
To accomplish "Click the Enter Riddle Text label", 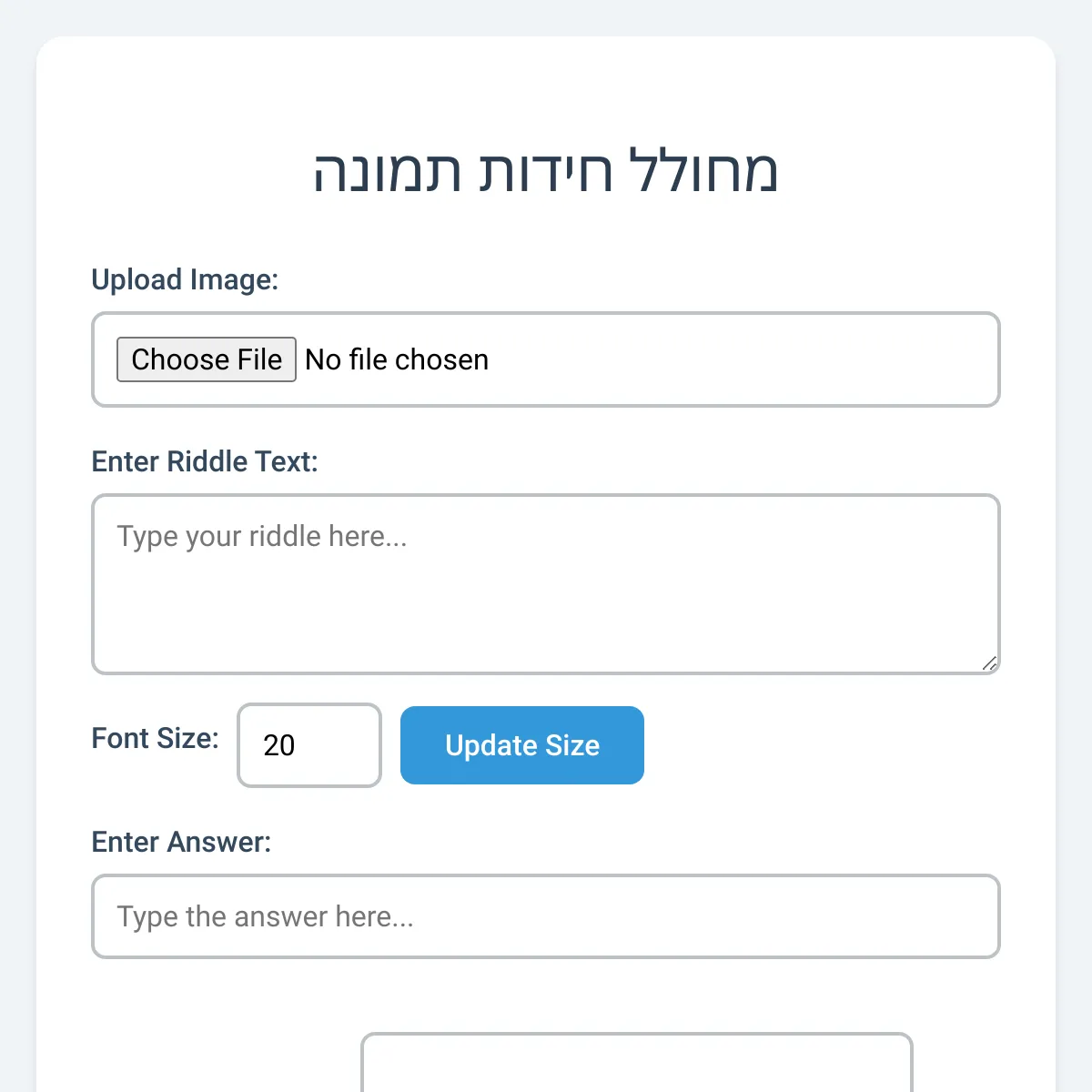I will tap(204, 461).
